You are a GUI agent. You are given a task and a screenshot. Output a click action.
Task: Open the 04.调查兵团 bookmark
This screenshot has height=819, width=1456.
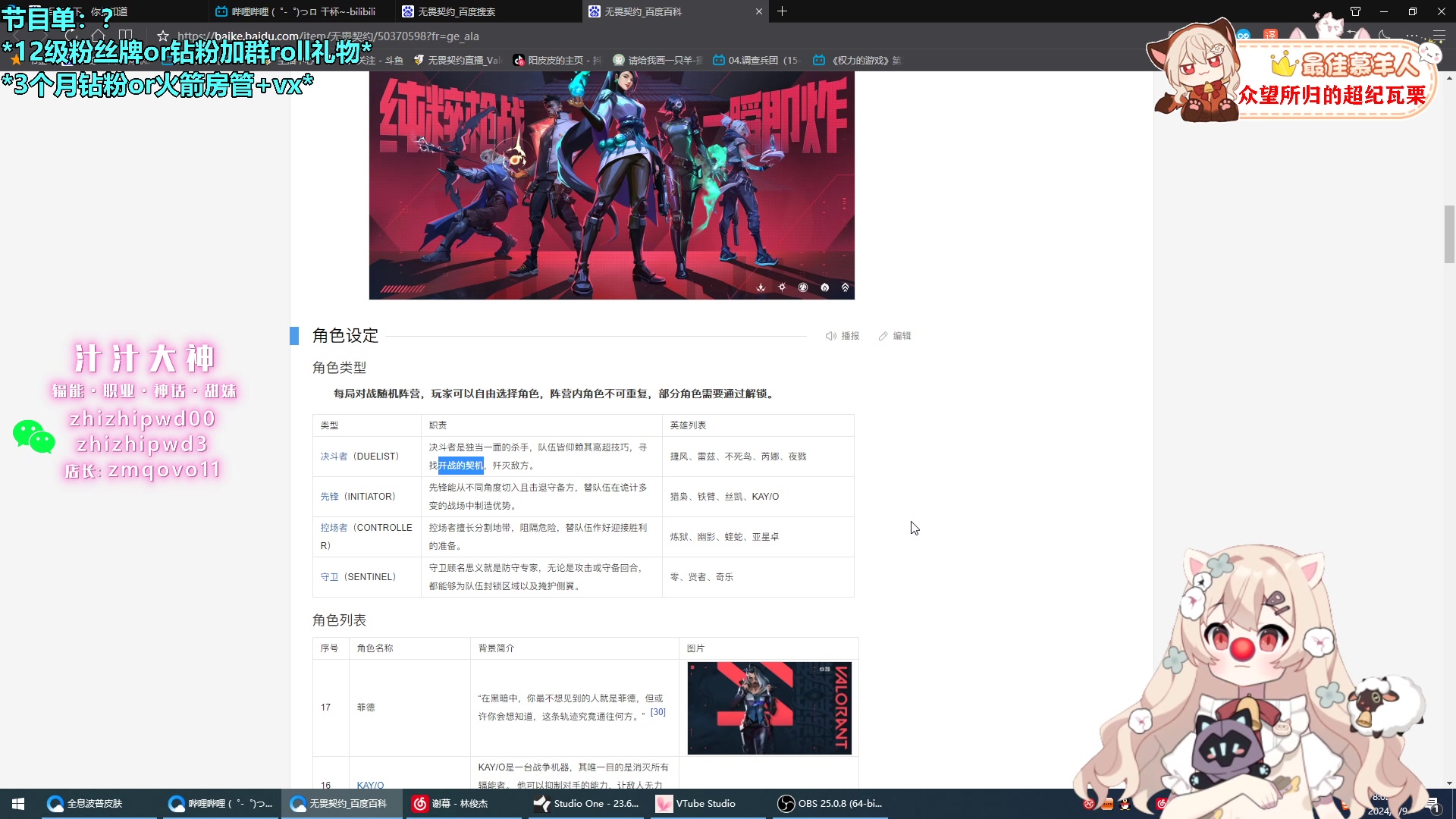pos(756,60)
